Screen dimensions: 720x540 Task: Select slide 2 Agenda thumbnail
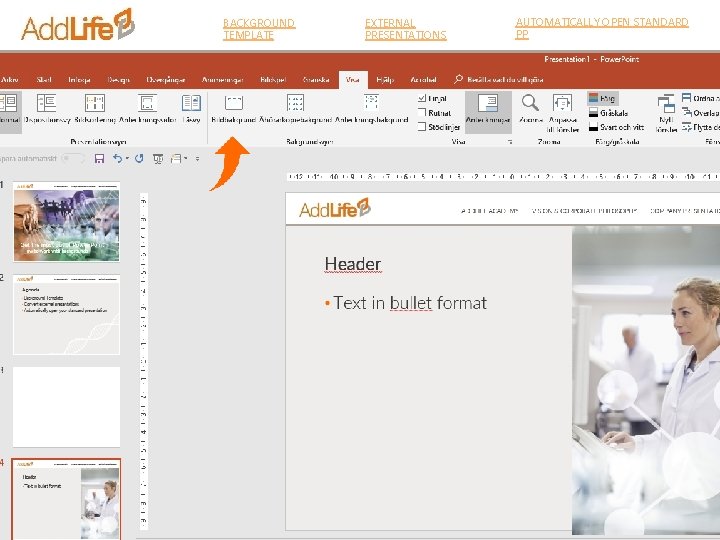[67, 315]
